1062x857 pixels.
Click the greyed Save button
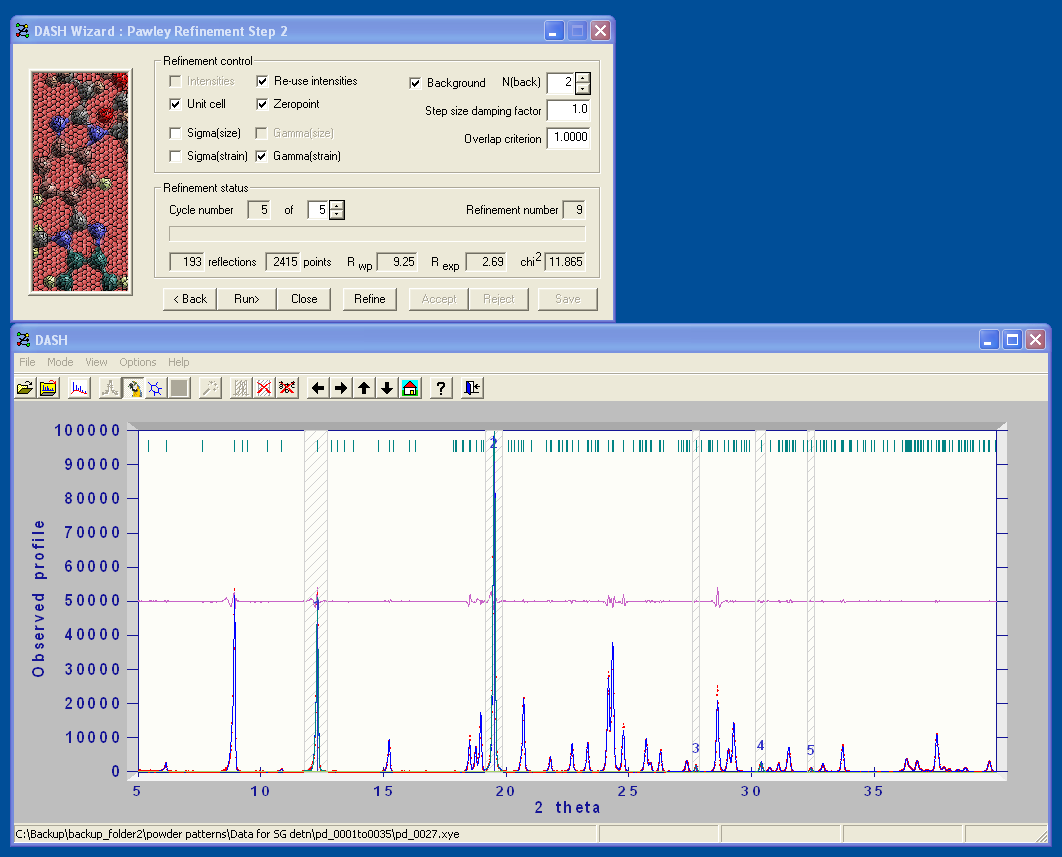tap(568, 299)
